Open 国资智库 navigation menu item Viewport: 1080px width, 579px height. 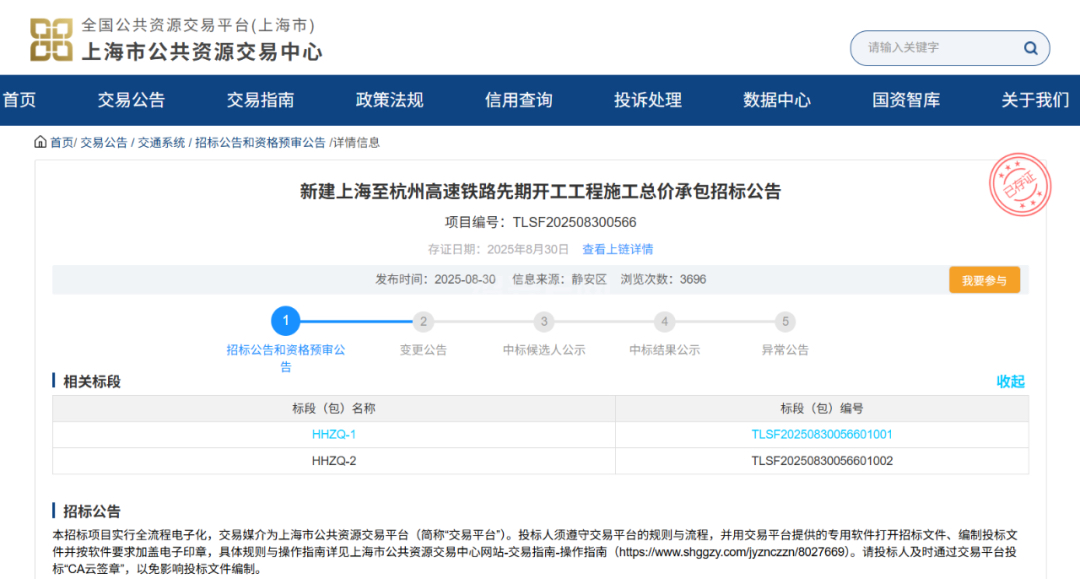906,100
